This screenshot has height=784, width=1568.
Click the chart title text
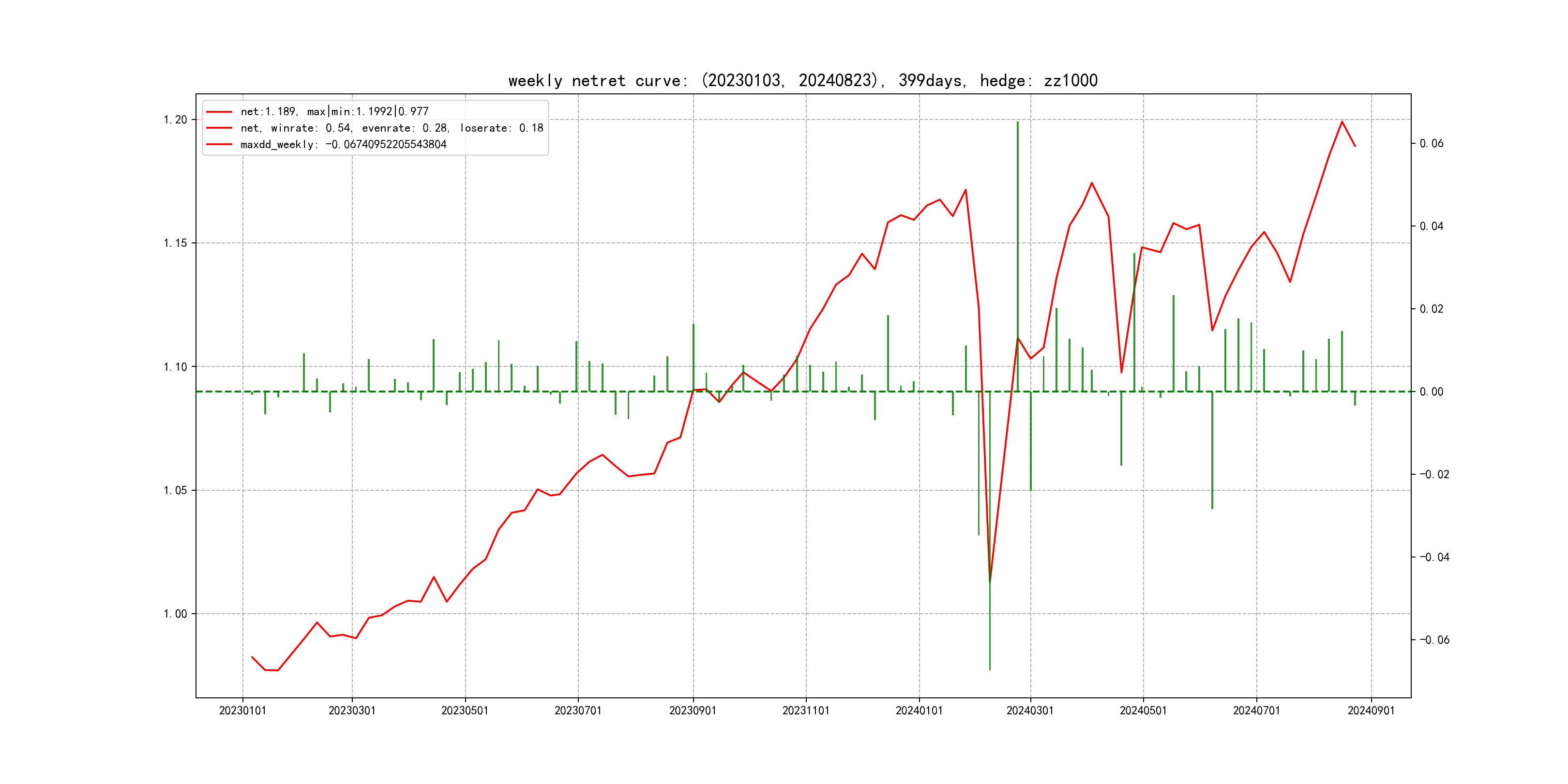click(x=803, y=80)
